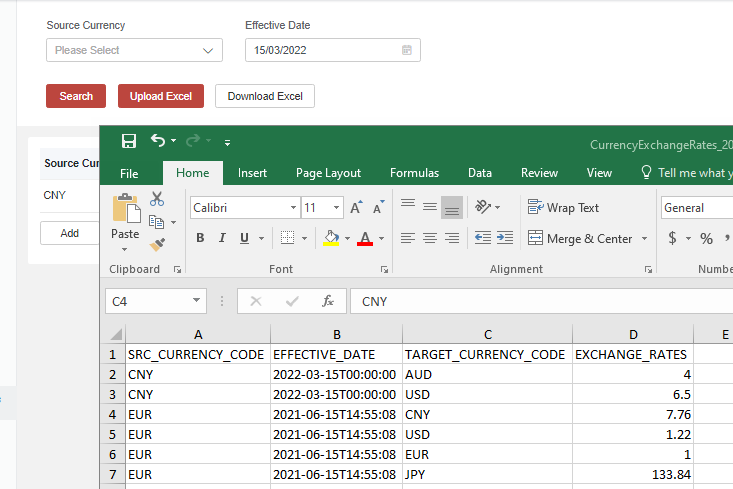Switch to the Review tab
Viewport: 733px width, 489px height.
click(539, 173)
